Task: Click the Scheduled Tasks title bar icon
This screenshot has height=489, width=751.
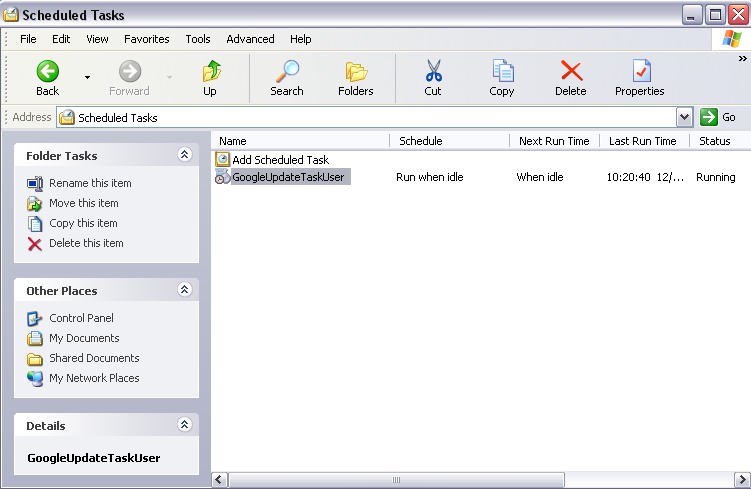Action: (11, 15)
